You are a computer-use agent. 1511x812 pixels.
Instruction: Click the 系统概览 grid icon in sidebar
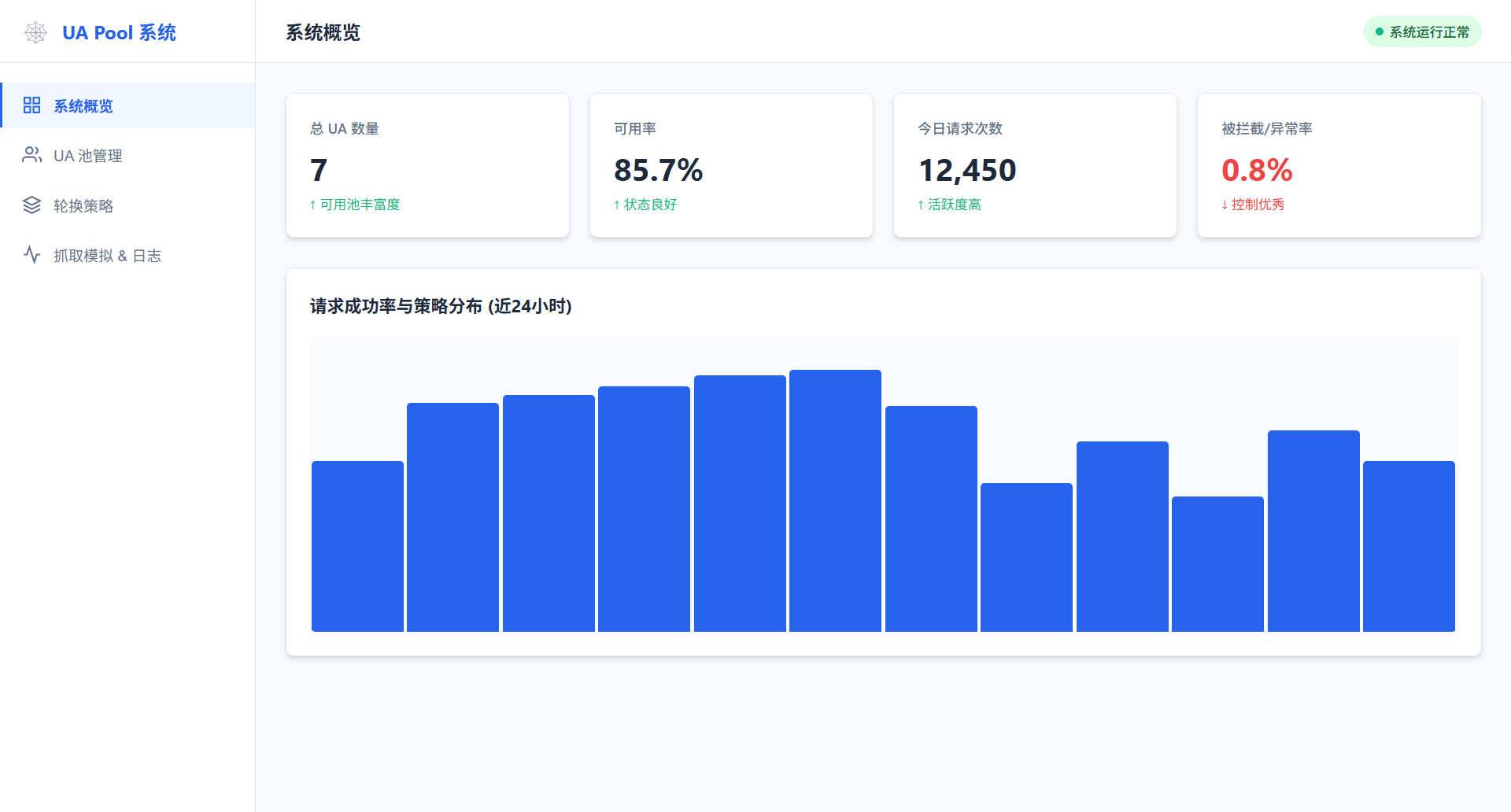[x=31, y=105]
